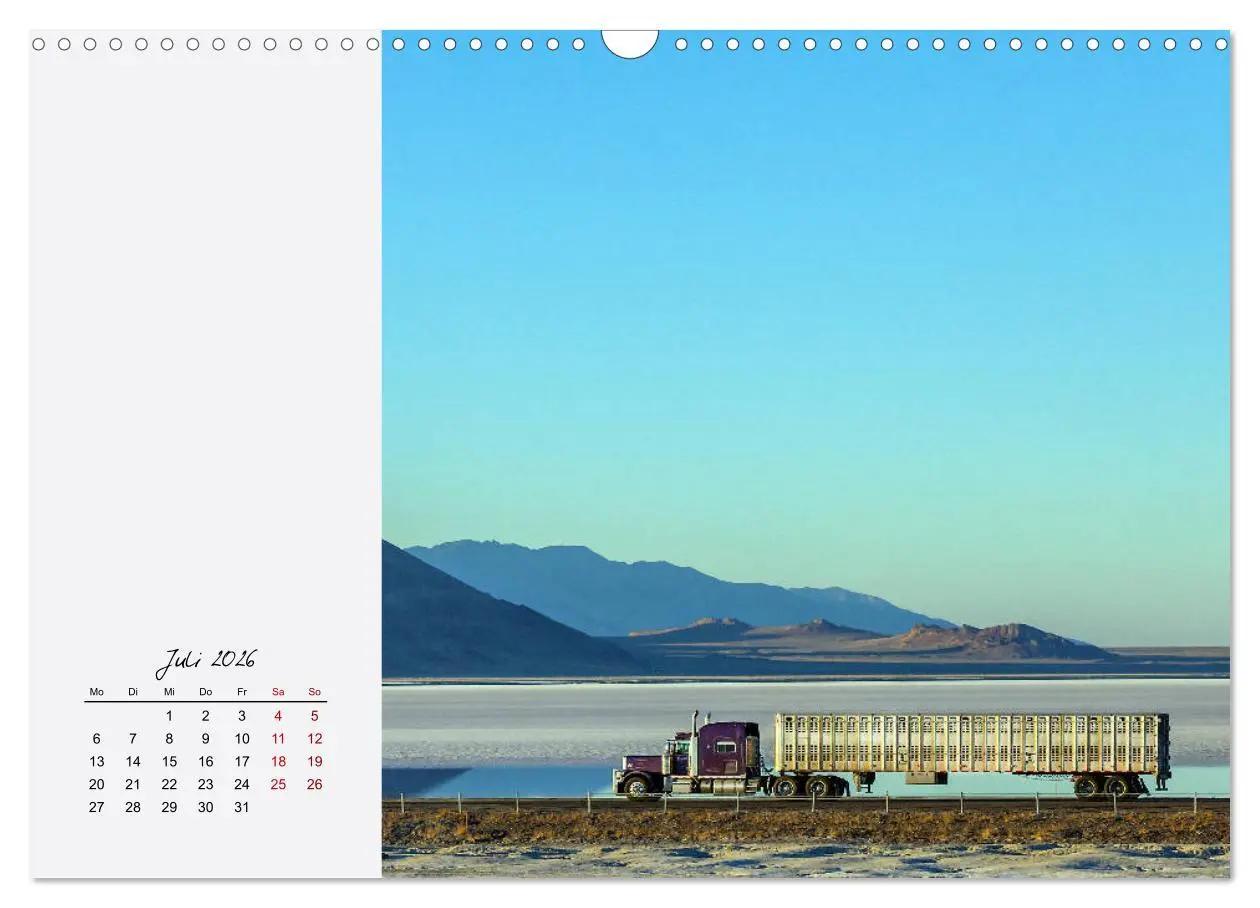Viewport: 1260px width, 908px height.
Task: Choose date 22 in the calendar
Action: [169, 785]
